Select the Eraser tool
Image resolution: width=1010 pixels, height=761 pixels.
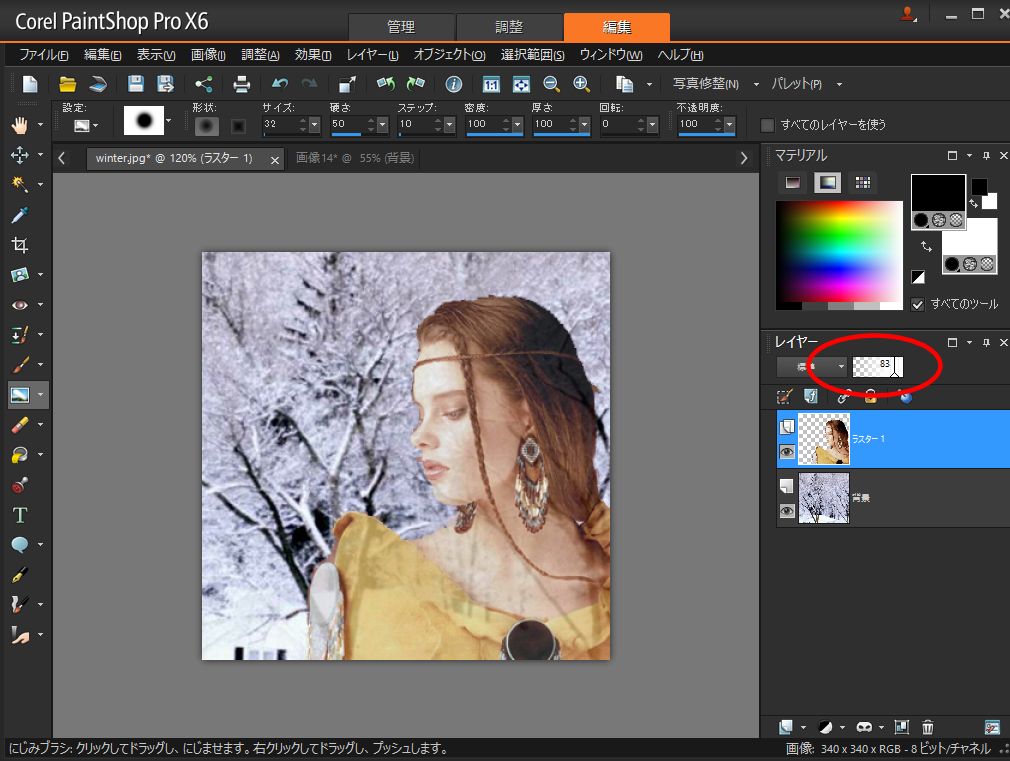[x=20, y=425]
